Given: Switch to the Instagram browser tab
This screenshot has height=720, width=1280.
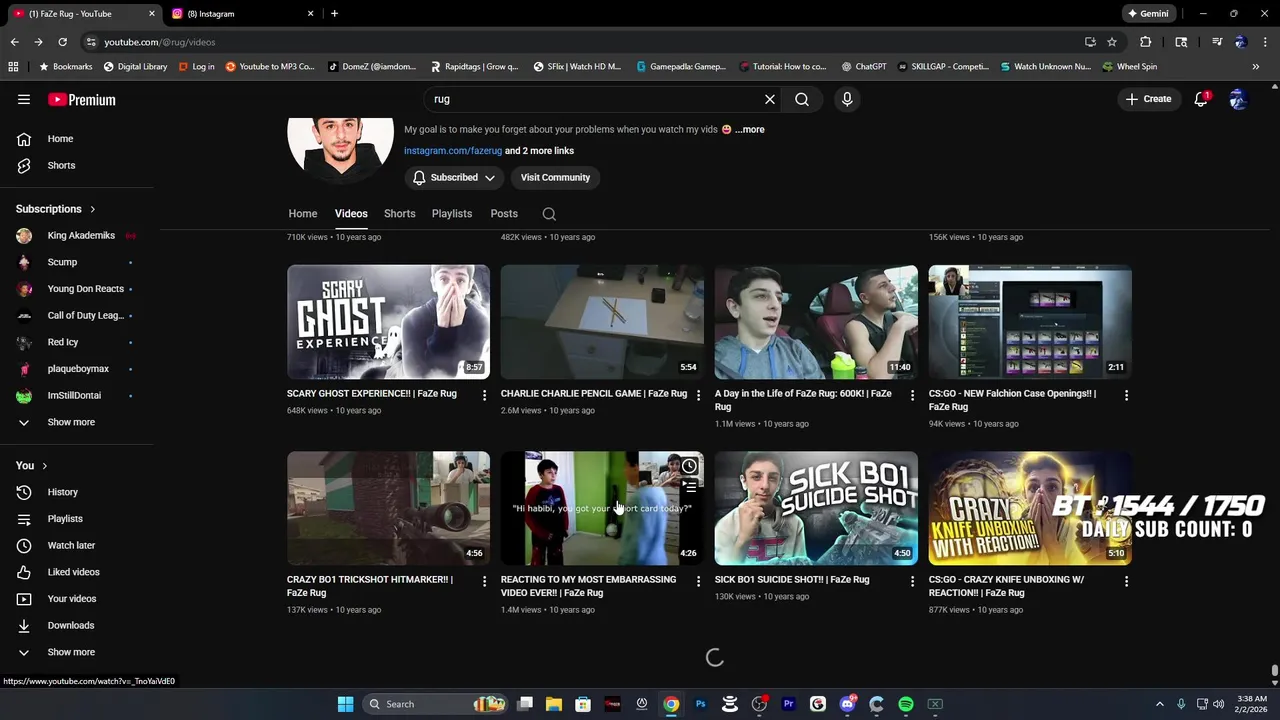Looking at the screenshot, I should click(x=240, y=14).
